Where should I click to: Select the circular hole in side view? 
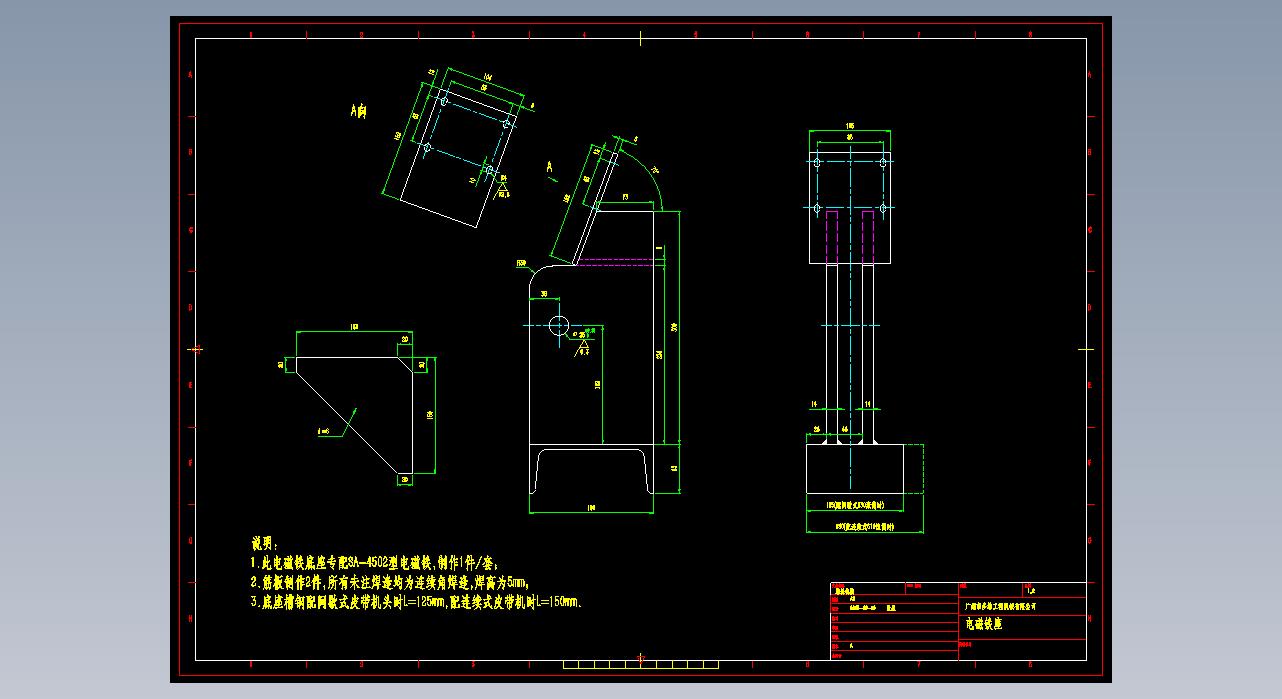pos(558,324)
